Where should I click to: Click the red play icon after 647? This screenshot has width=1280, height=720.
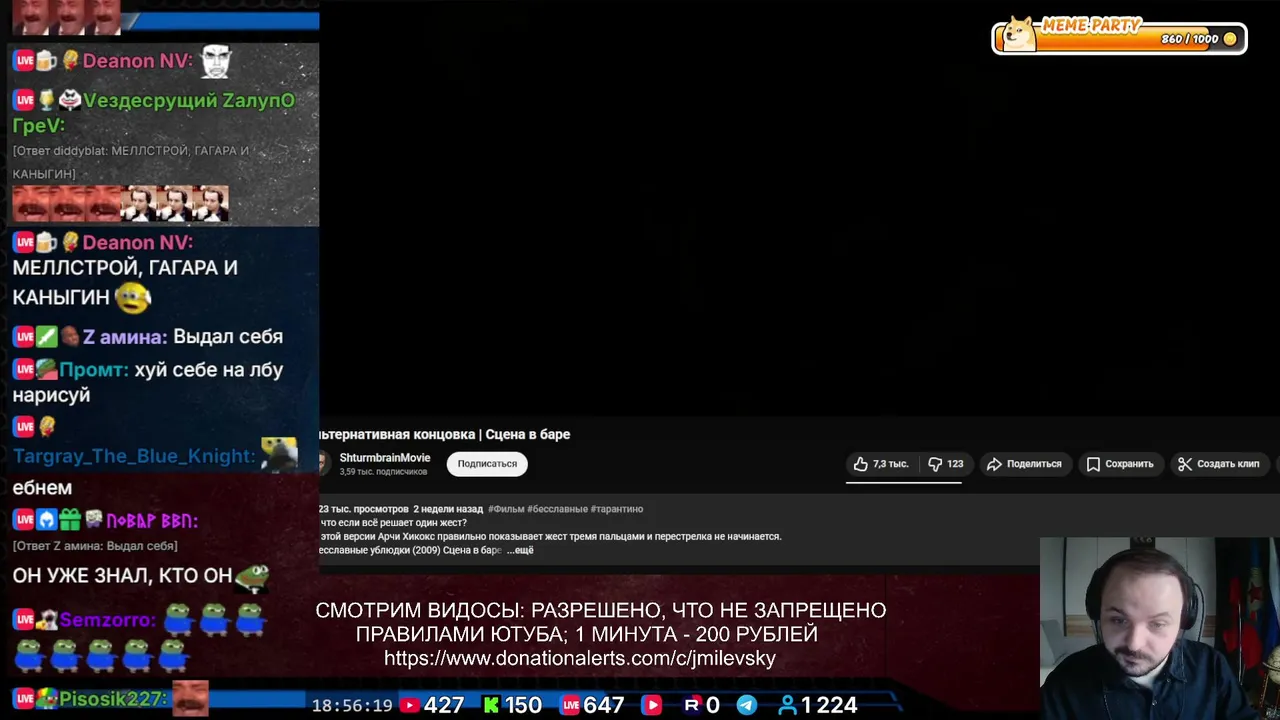pos(652,706)
